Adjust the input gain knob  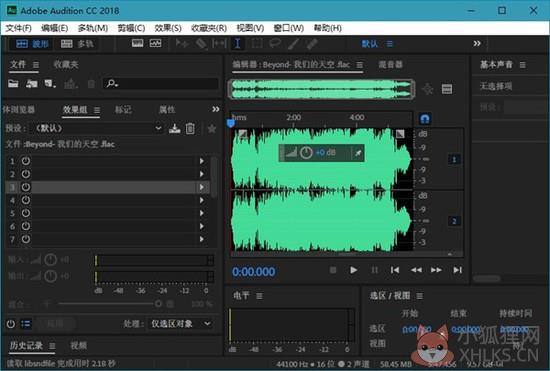(51, 260)
